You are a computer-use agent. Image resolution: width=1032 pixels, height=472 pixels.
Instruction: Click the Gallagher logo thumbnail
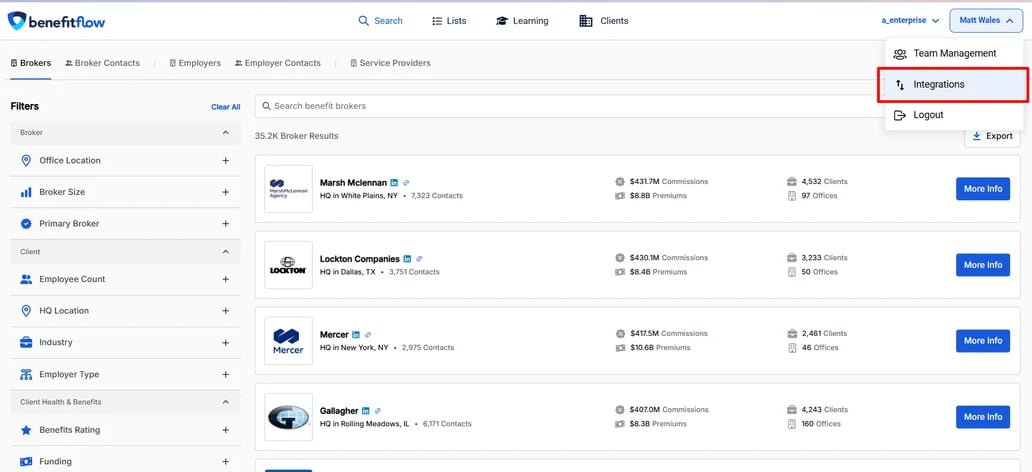click(288, 417)
